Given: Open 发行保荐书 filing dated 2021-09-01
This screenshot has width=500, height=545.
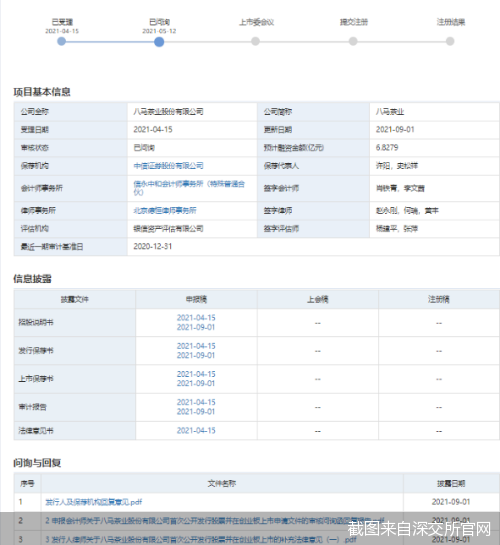Looking at the screenshot, I should pyautogui.click(x=196, y=355).
